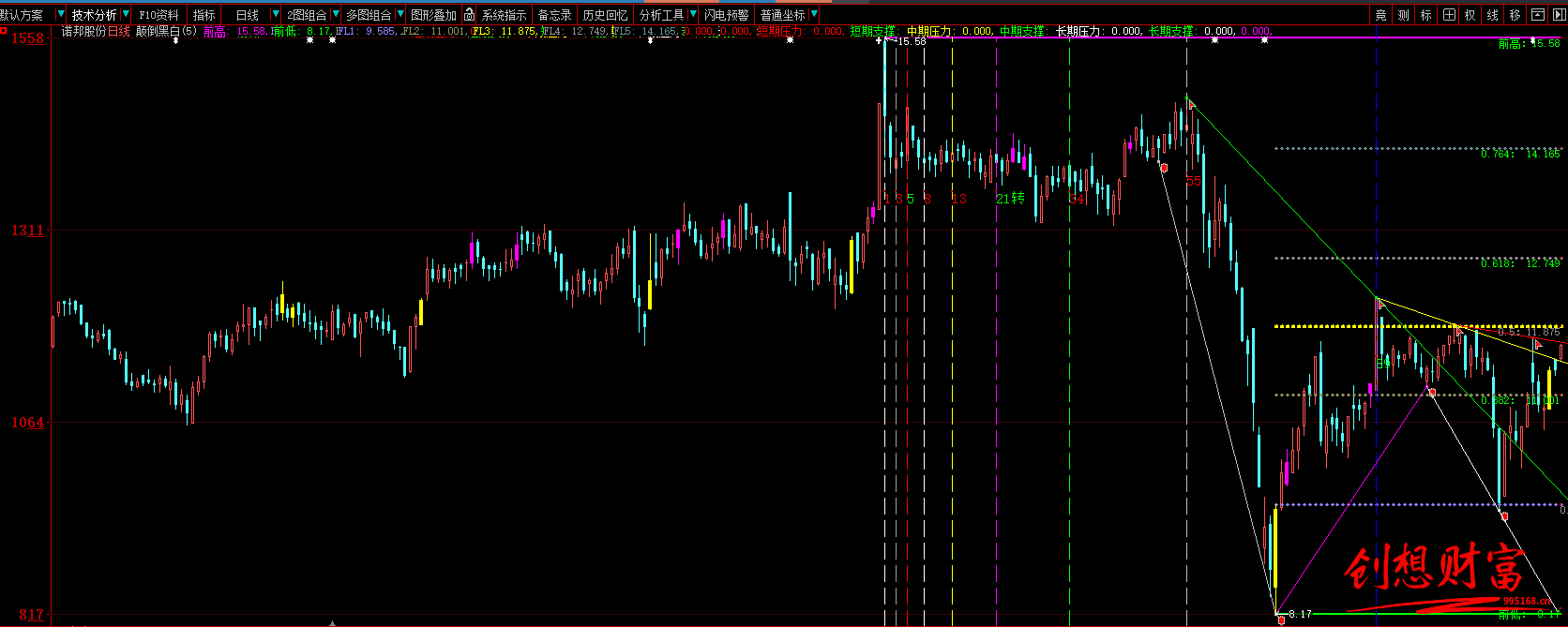Viewport: 1568px width, 627px height.
Task: Expand the 技术分析 dropdown arrow
Action: click(126, 15)
